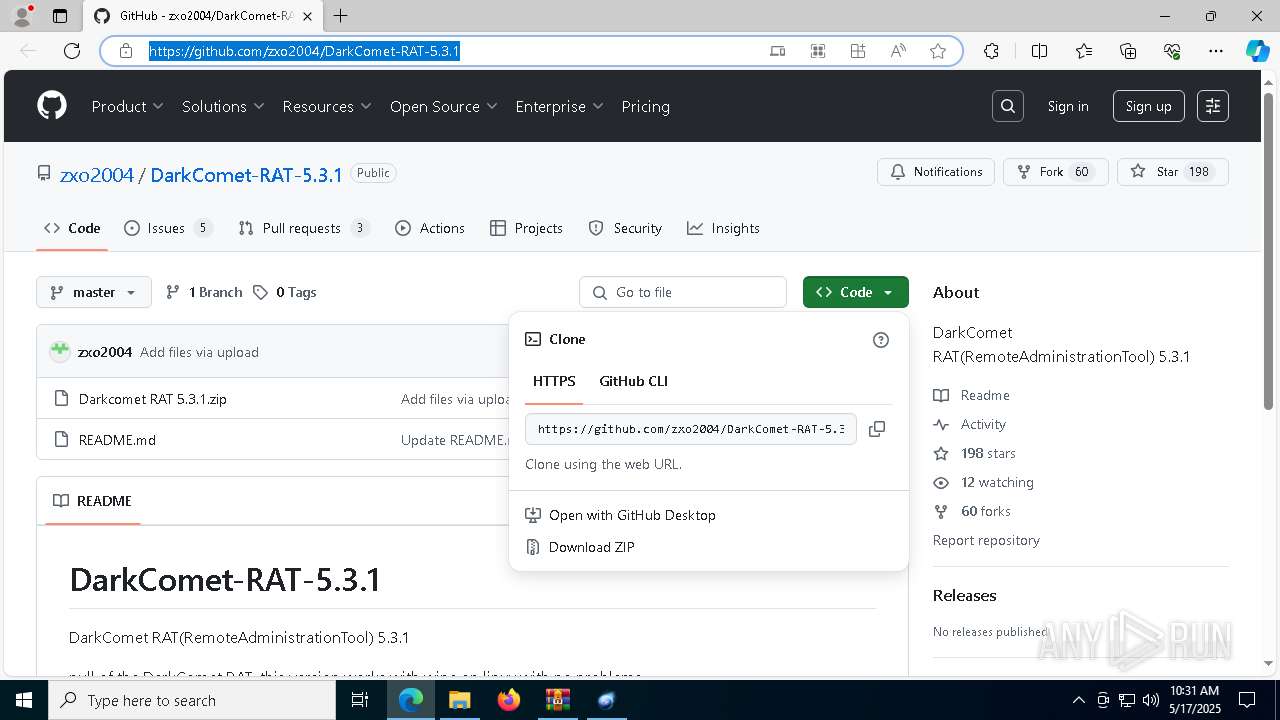Viewport: 1280px width, 720px height.
Task: View the 0 Tags list
Action: 285,292
